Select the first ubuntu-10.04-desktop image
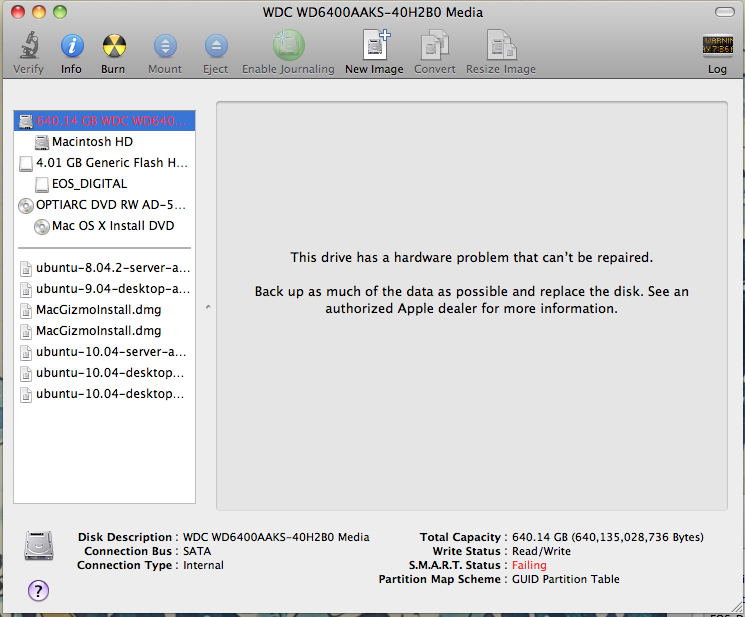 105,373
